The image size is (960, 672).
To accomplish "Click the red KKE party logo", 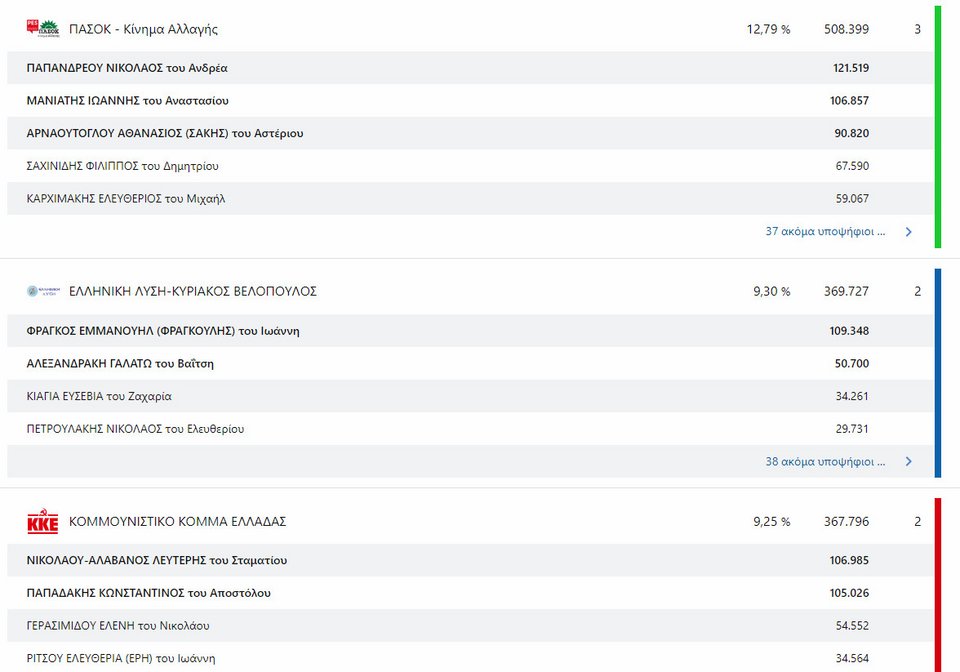I will coord(43,521).
